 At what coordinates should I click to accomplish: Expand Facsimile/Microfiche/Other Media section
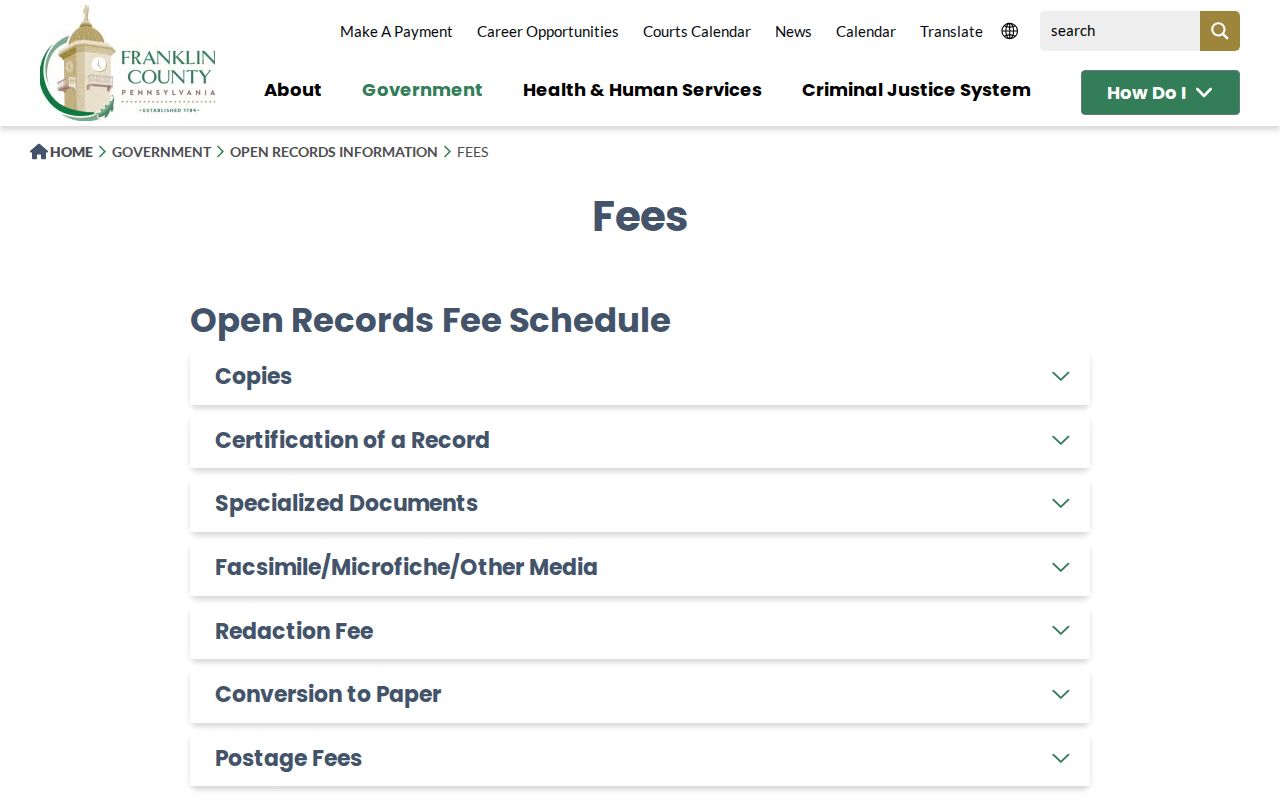point(640,568)
